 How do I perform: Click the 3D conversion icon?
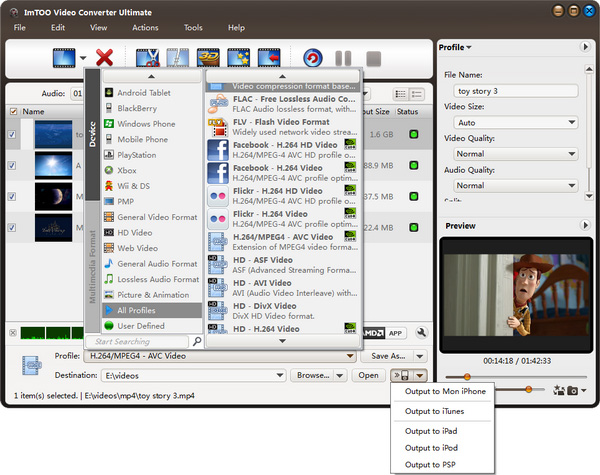pos(208,58)
